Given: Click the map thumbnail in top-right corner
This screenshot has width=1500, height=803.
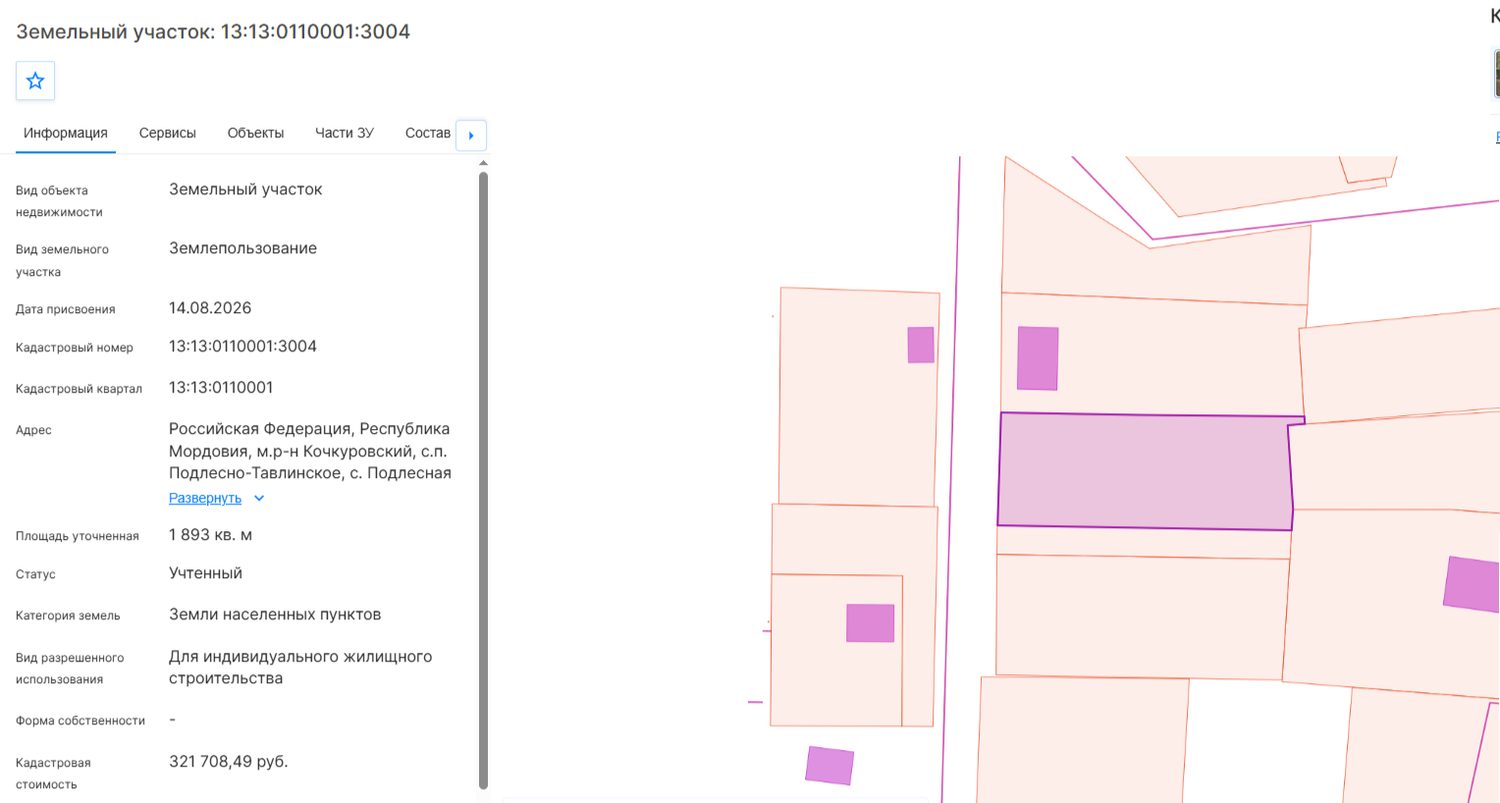Looking at the screenshot, I should pos(1497,73).
